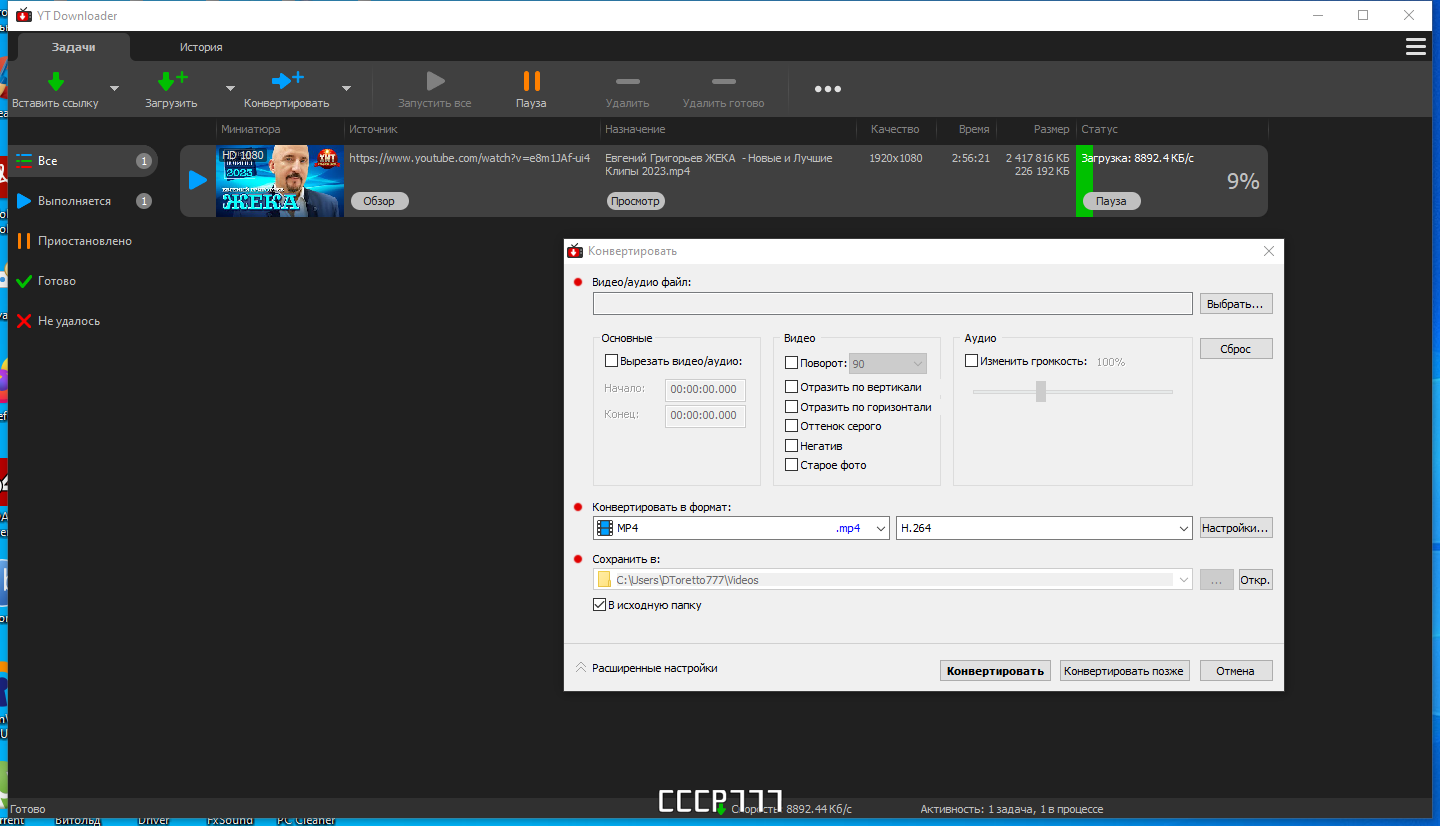Open the hamburger main menu icon
1440x826 pixels.
(x=1415, y=47)
